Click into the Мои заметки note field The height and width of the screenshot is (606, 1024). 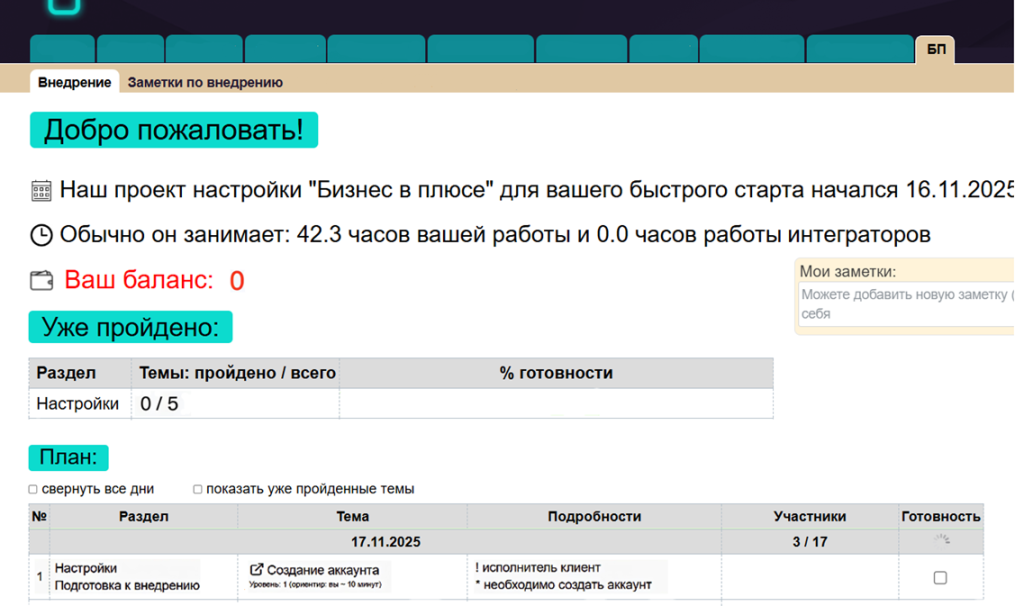pyautogui.click(x=905, y=303)
